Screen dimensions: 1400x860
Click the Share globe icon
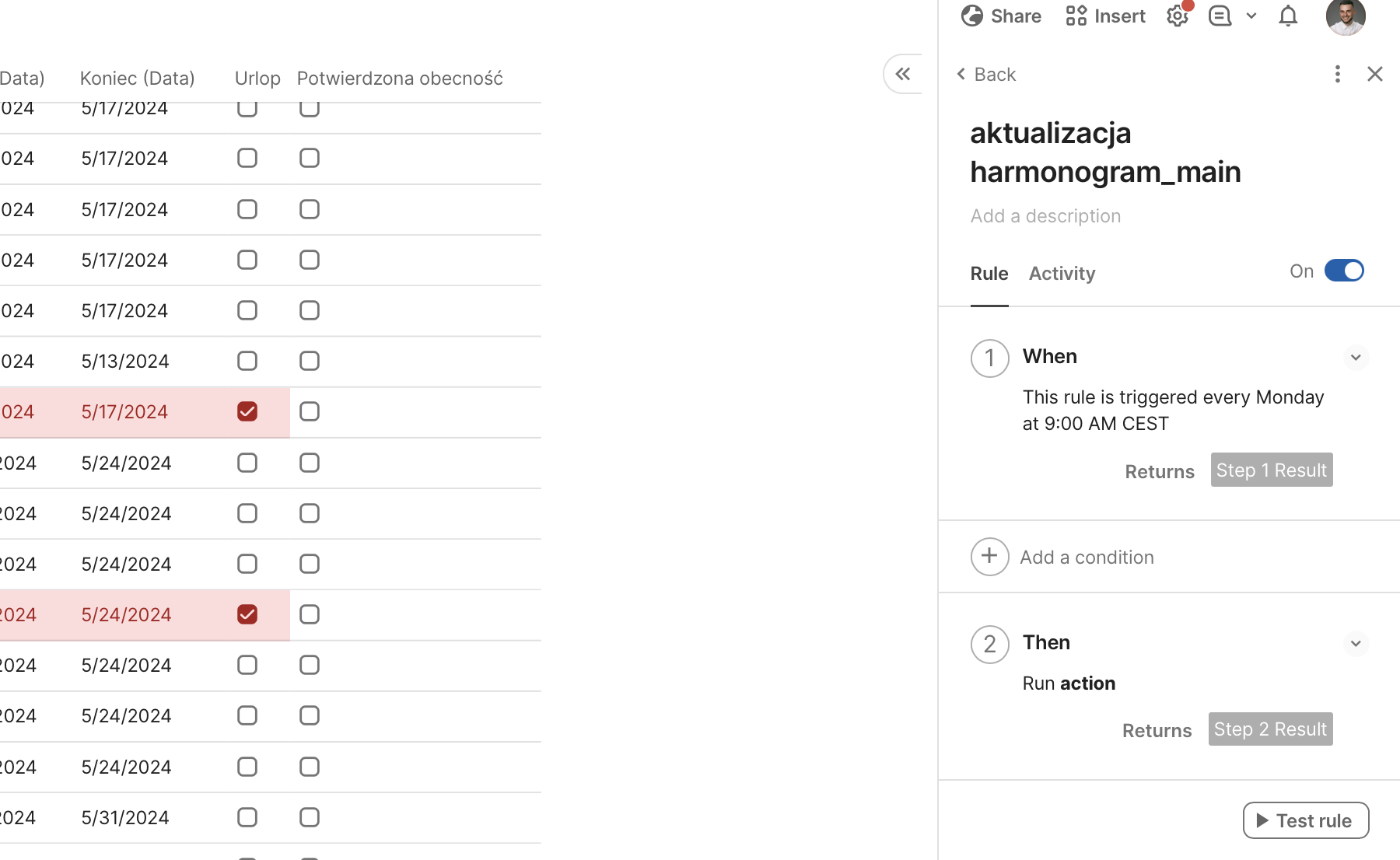[x=971, y=16]
